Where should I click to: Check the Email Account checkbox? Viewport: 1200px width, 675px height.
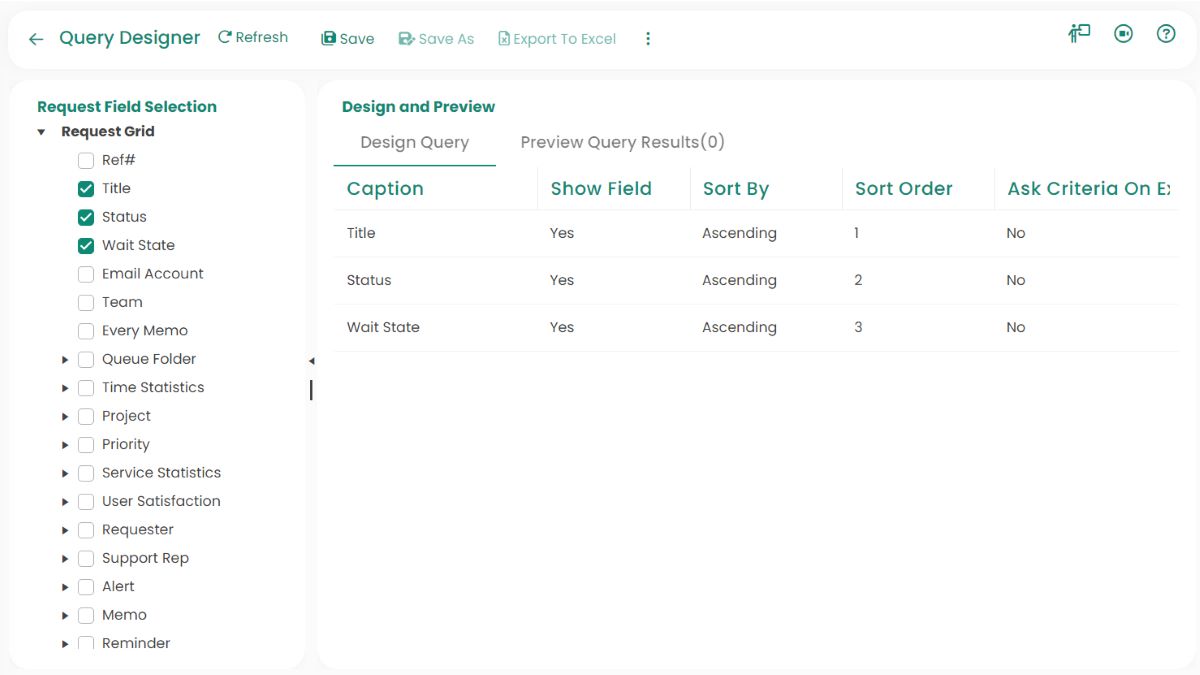[x=86, y=274]
